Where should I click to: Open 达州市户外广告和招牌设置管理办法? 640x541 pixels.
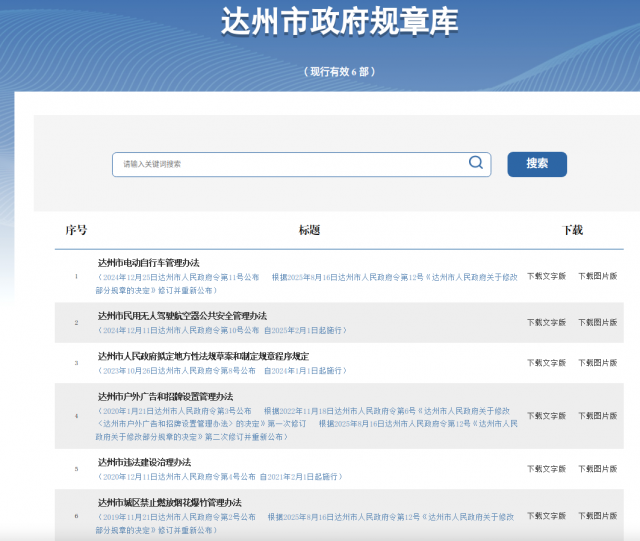[x=165, y=396]
